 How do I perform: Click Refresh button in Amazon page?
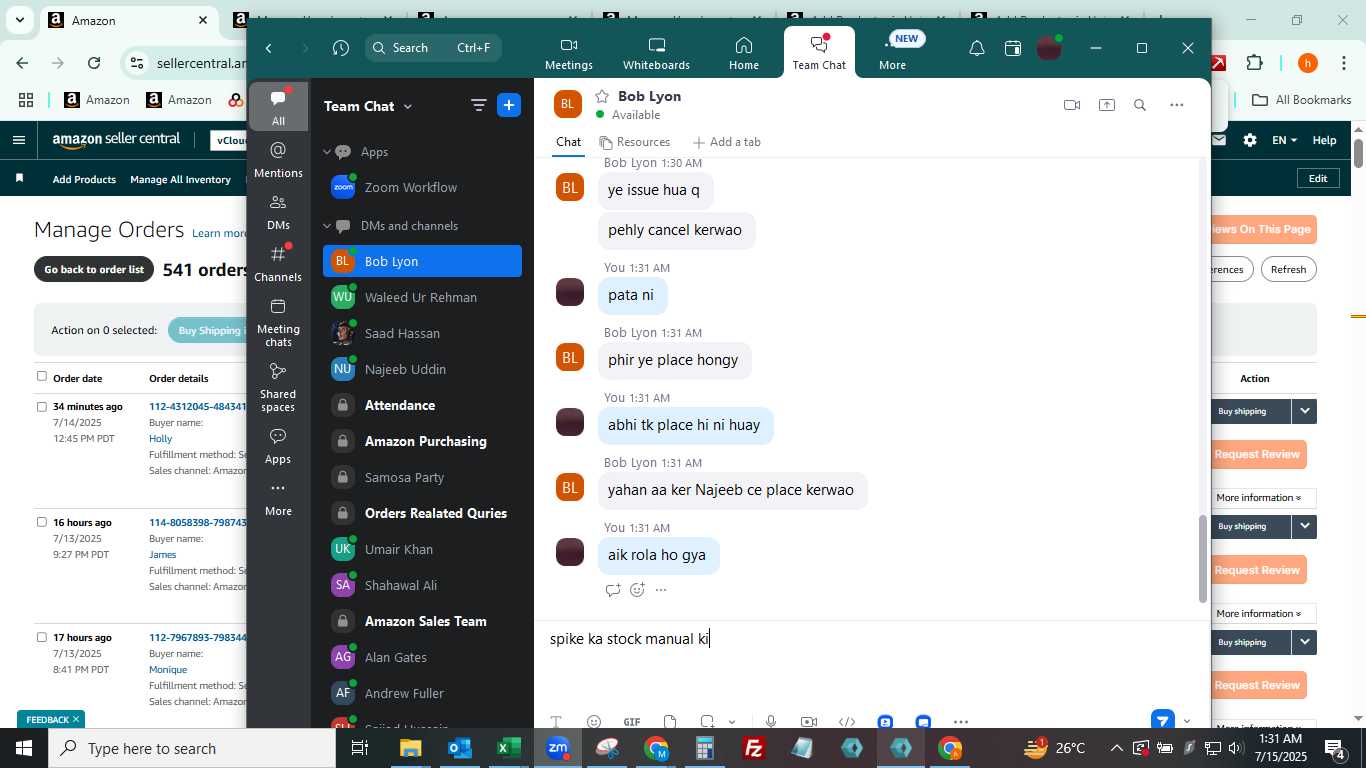tap(1288, 269)
